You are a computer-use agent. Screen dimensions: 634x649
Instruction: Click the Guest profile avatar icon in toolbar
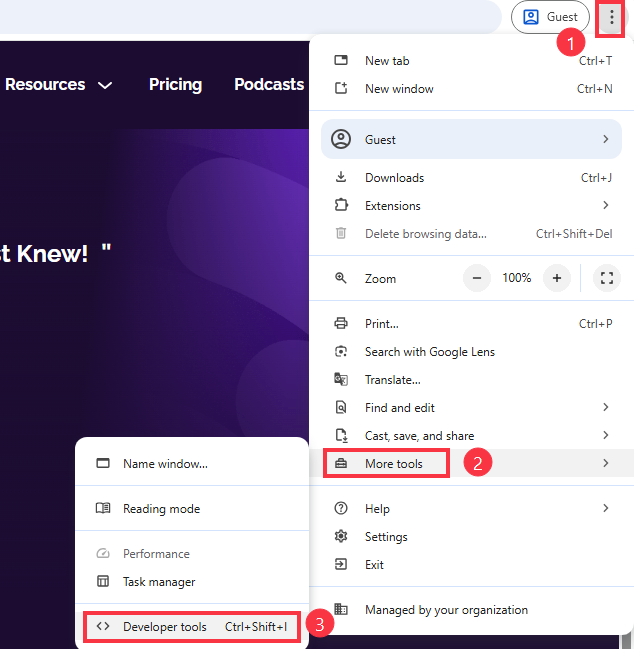tap(531, 17)
